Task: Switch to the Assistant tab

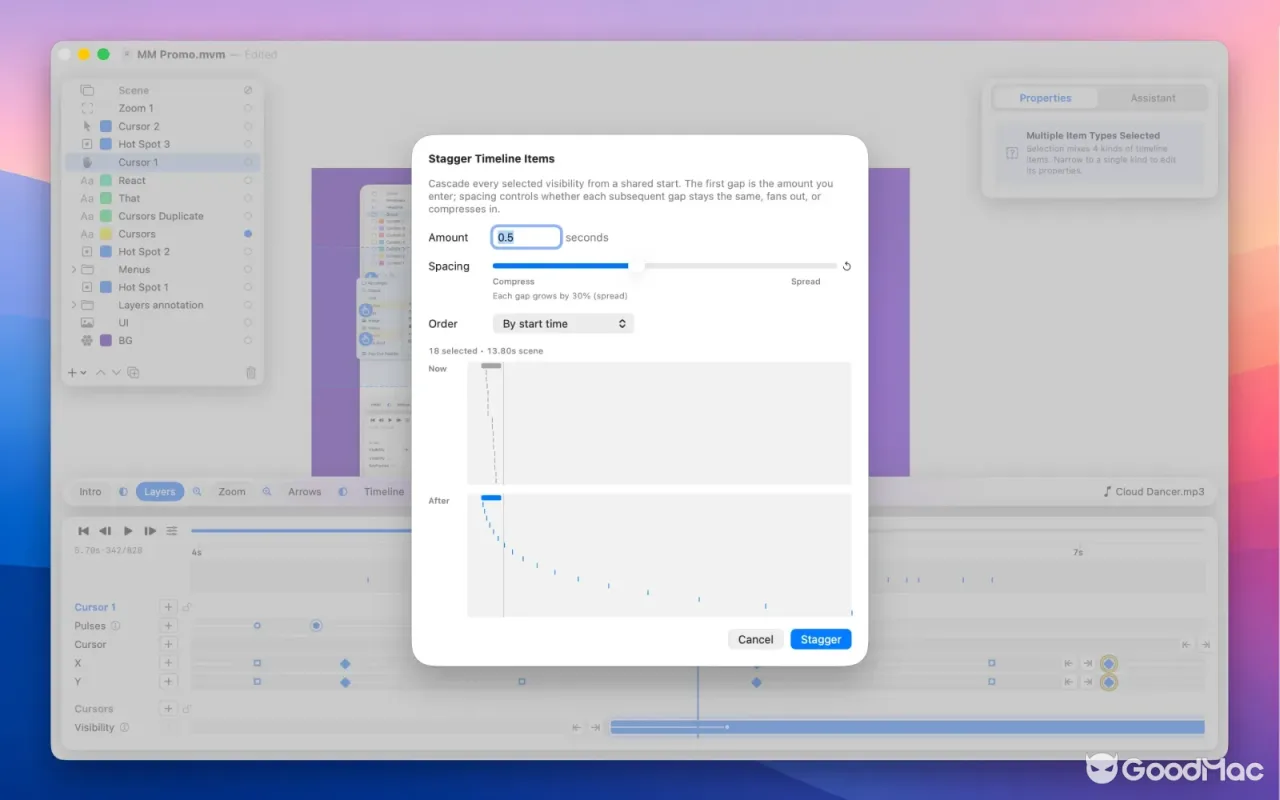Action: point(1153,98)
